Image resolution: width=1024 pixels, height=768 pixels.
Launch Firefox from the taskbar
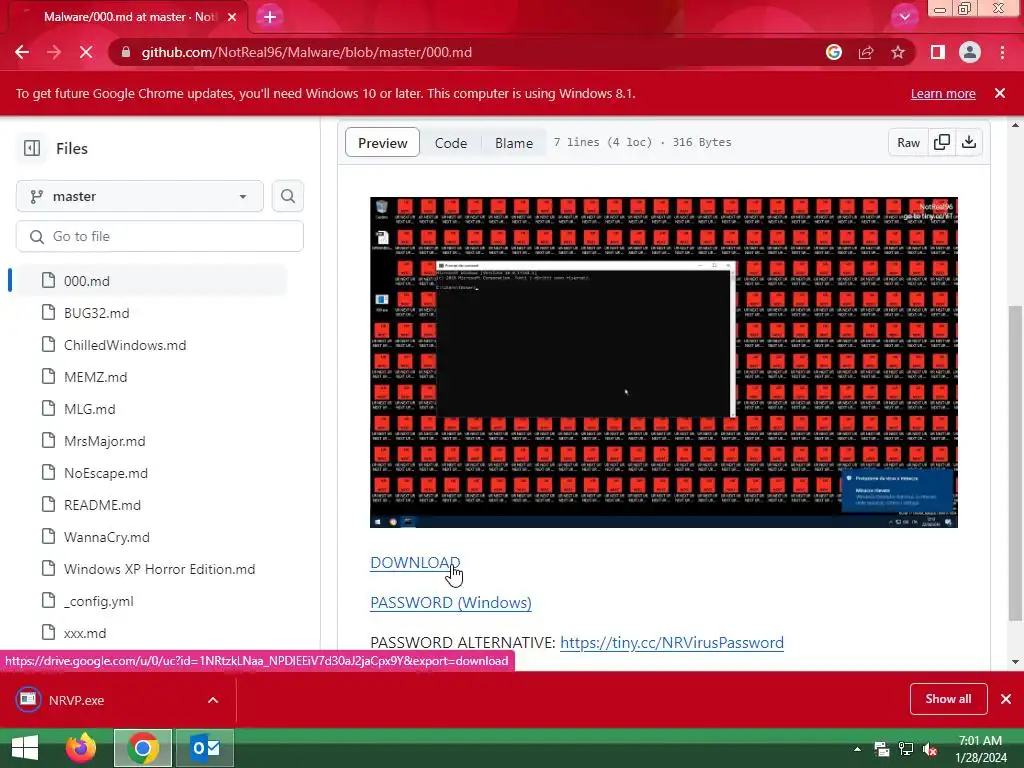click(80, 748)
